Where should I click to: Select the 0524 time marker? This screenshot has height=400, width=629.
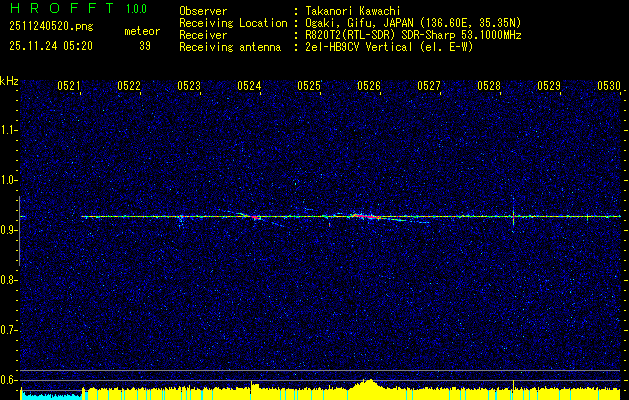coord(249,87)
